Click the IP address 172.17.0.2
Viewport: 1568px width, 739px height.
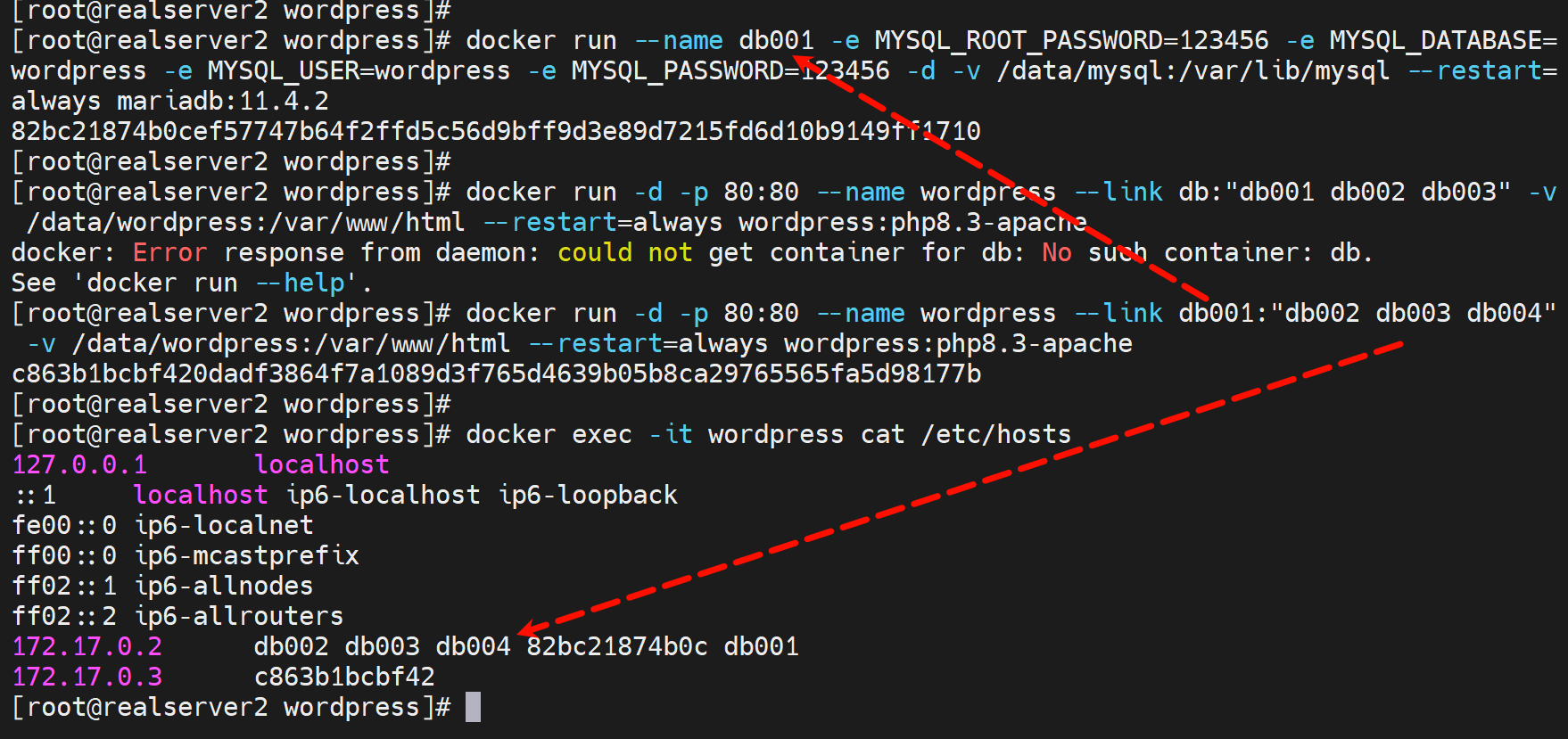coord(87,646)
